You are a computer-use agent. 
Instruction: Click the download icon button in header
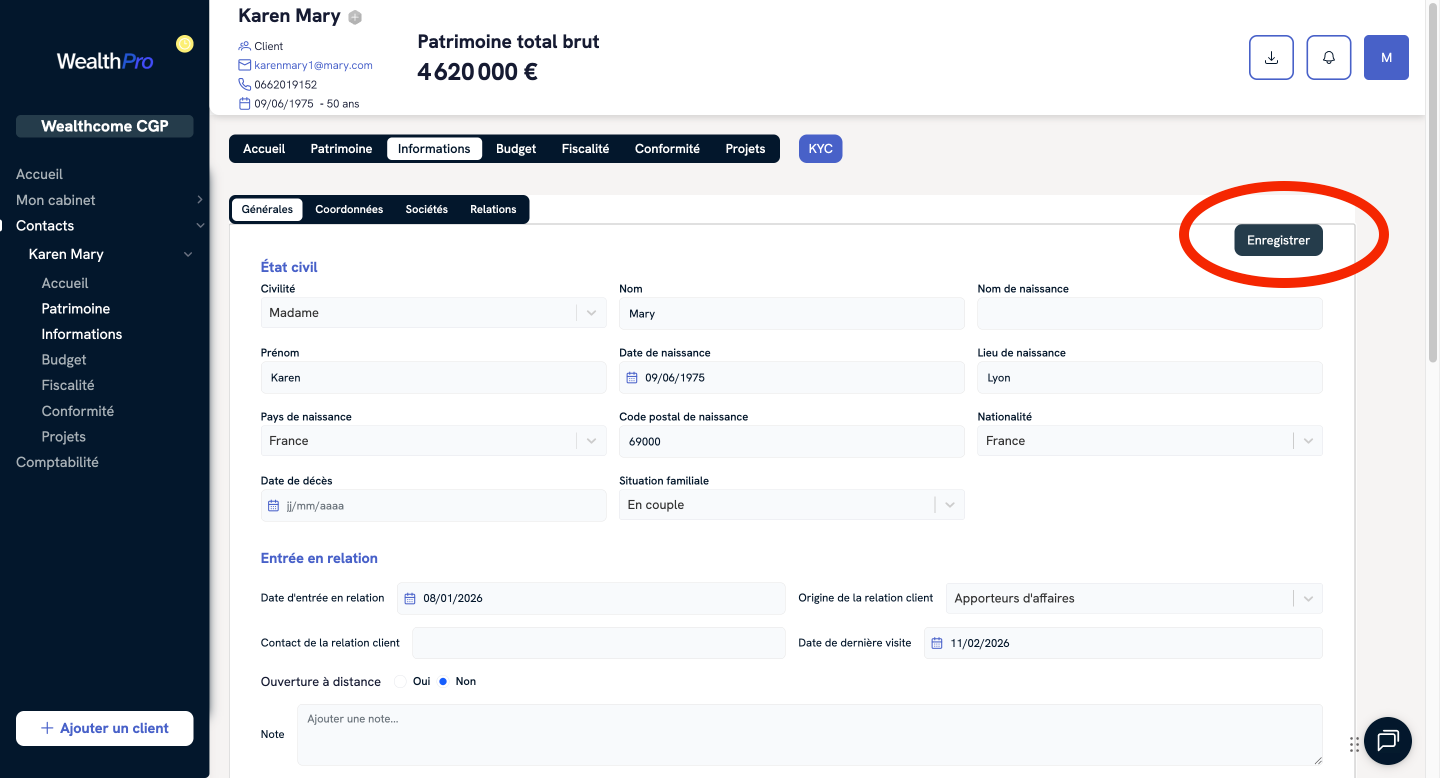click(x=1271, y=58)
